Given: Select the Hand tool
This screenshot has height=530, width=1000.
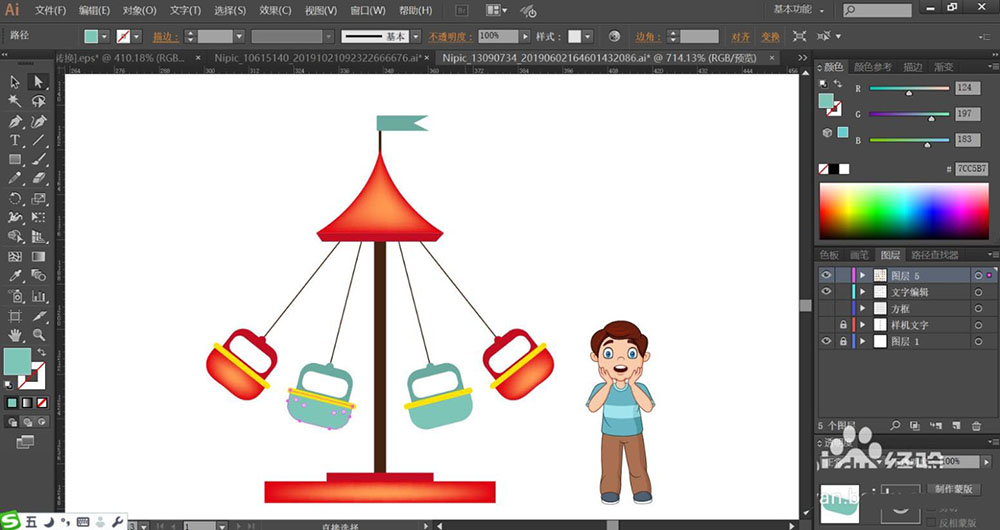Looking at the screenshot, I should (x=15, y=335).
